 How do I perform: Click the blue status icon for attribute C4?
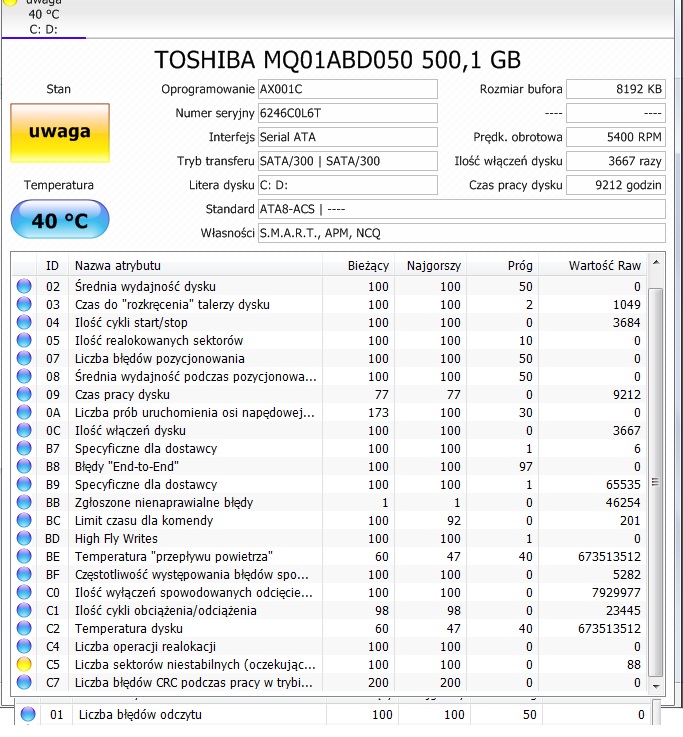click(24, 646)
